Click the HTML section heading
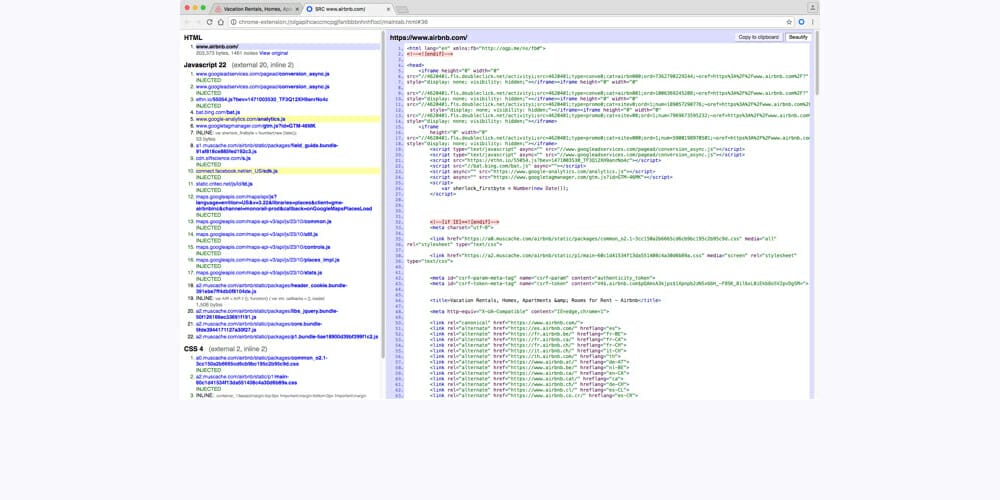Viewport: 1000px width, 500px height. click(x=193, y=38)
